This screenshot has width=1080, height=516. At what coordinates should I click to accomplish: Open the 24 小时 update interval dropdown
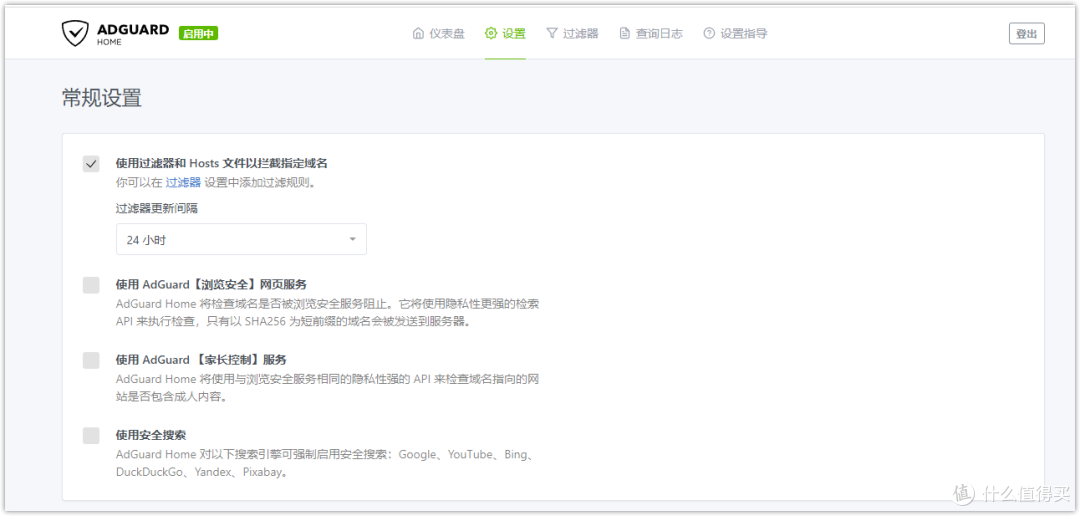point(241,239)
